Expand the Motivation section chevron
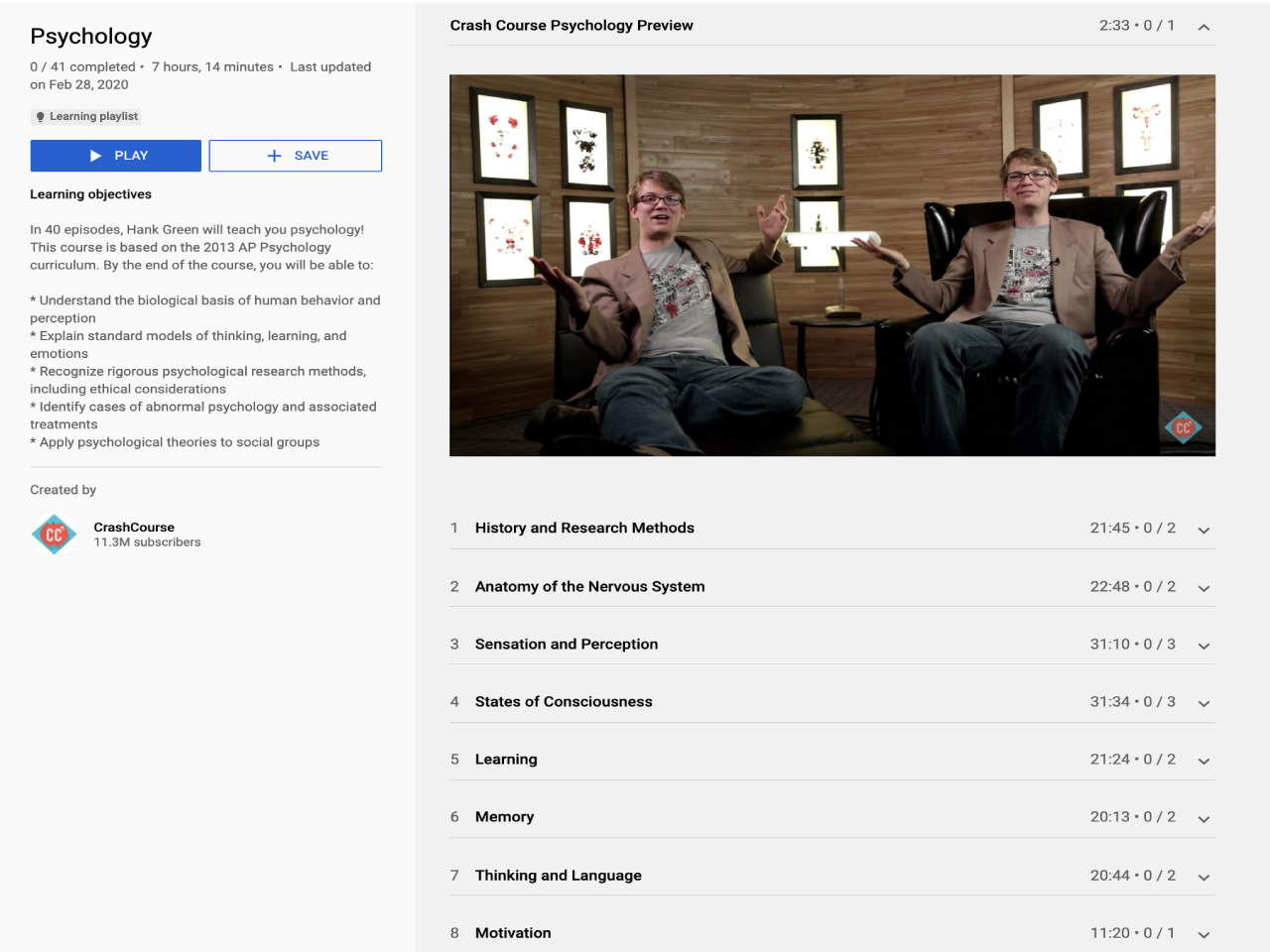 click(x=1204, y=934)
